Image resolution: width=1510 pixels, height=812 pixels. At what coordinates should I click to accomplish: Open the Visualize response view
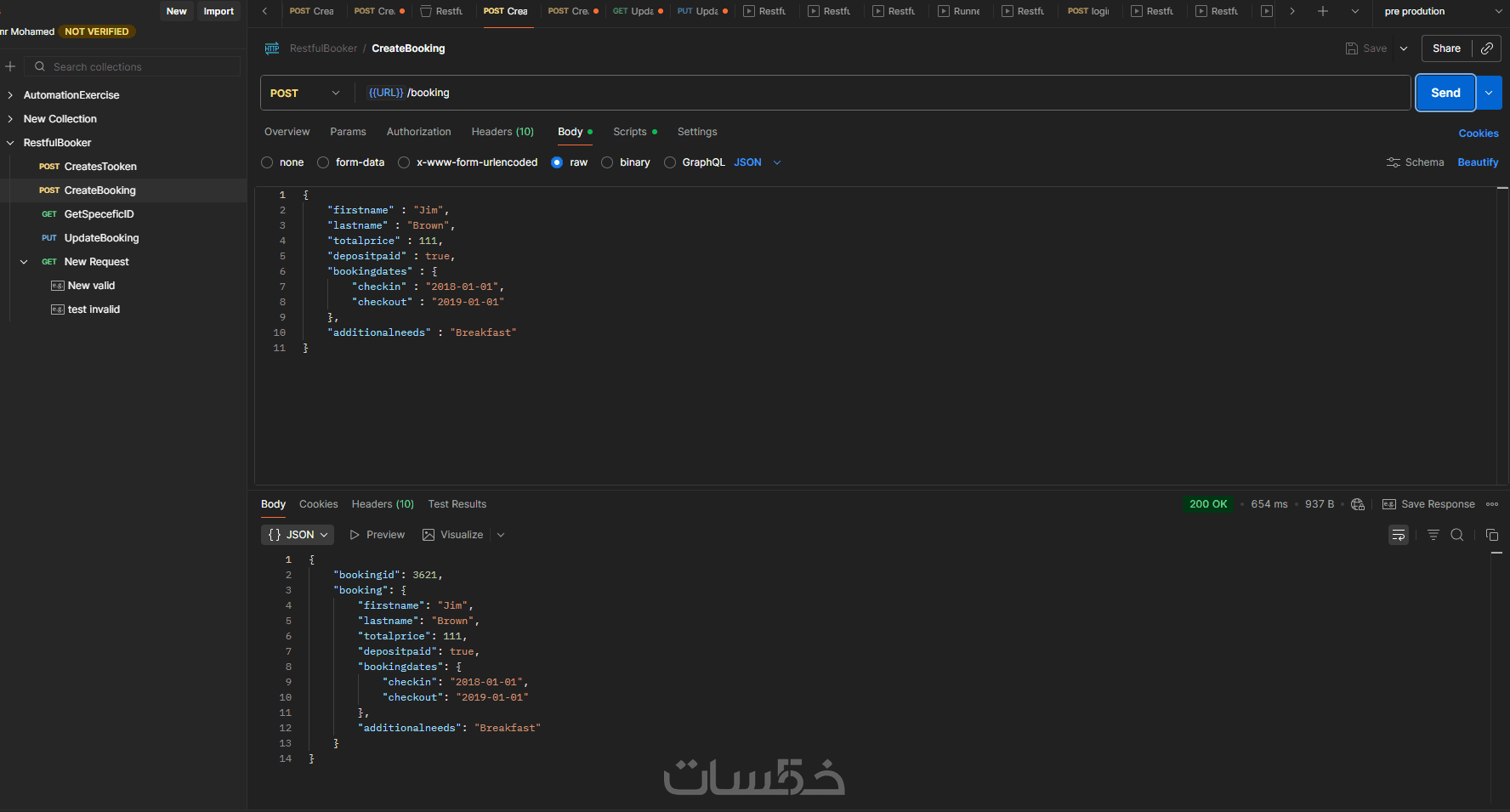tap(453, 535)
